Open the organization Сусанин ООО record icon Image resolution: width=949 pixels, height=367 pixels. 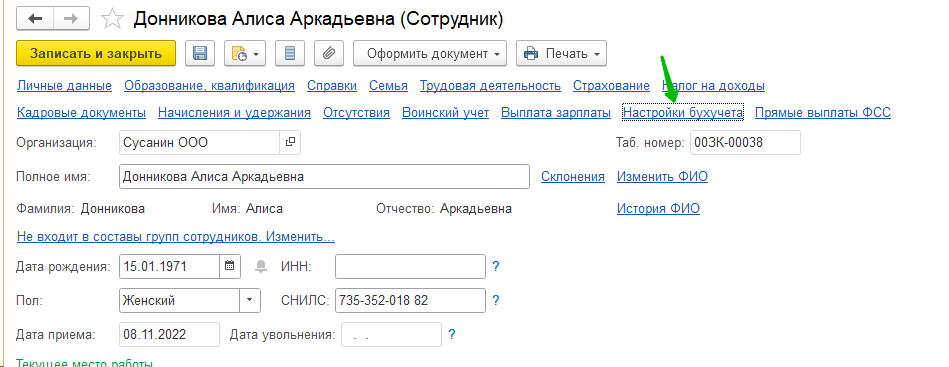click(x=290, y=142)
